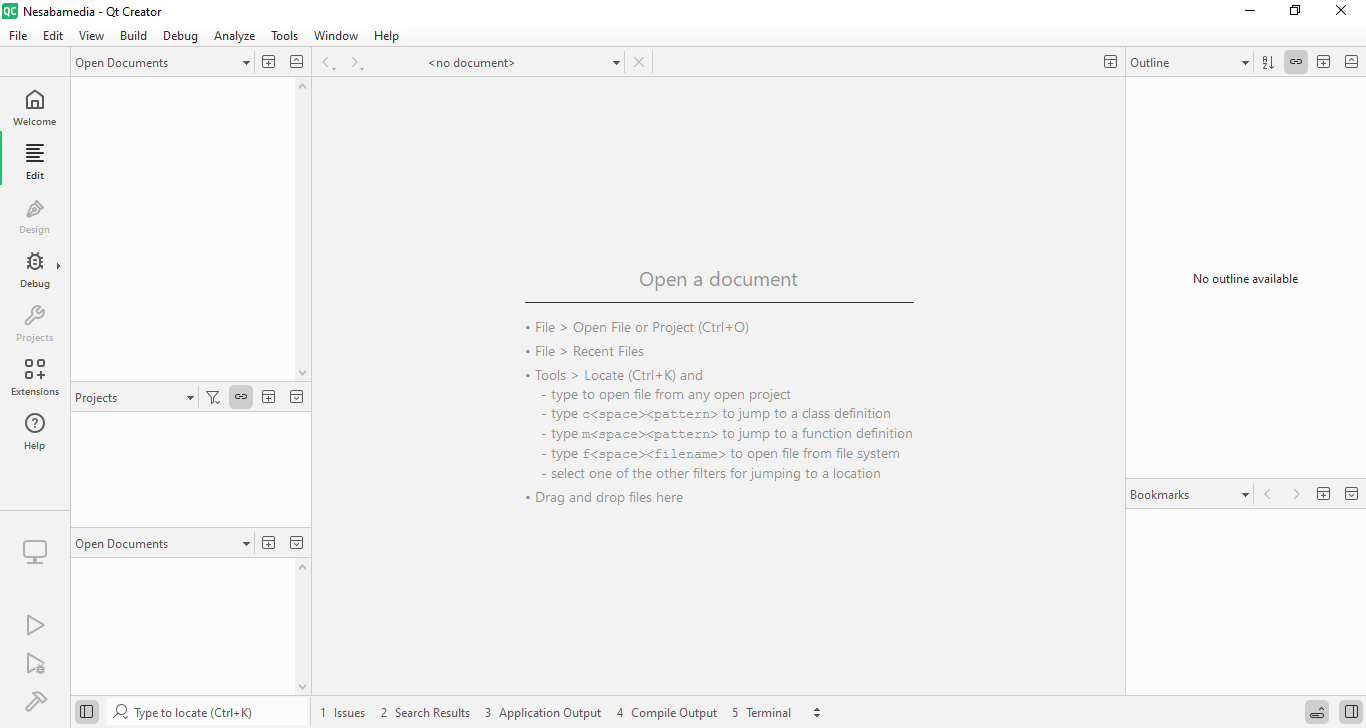This screenshot has width=1366, height=728.
Task: Click the Projects filter tree funnel icon
Action: coord(213,397)
